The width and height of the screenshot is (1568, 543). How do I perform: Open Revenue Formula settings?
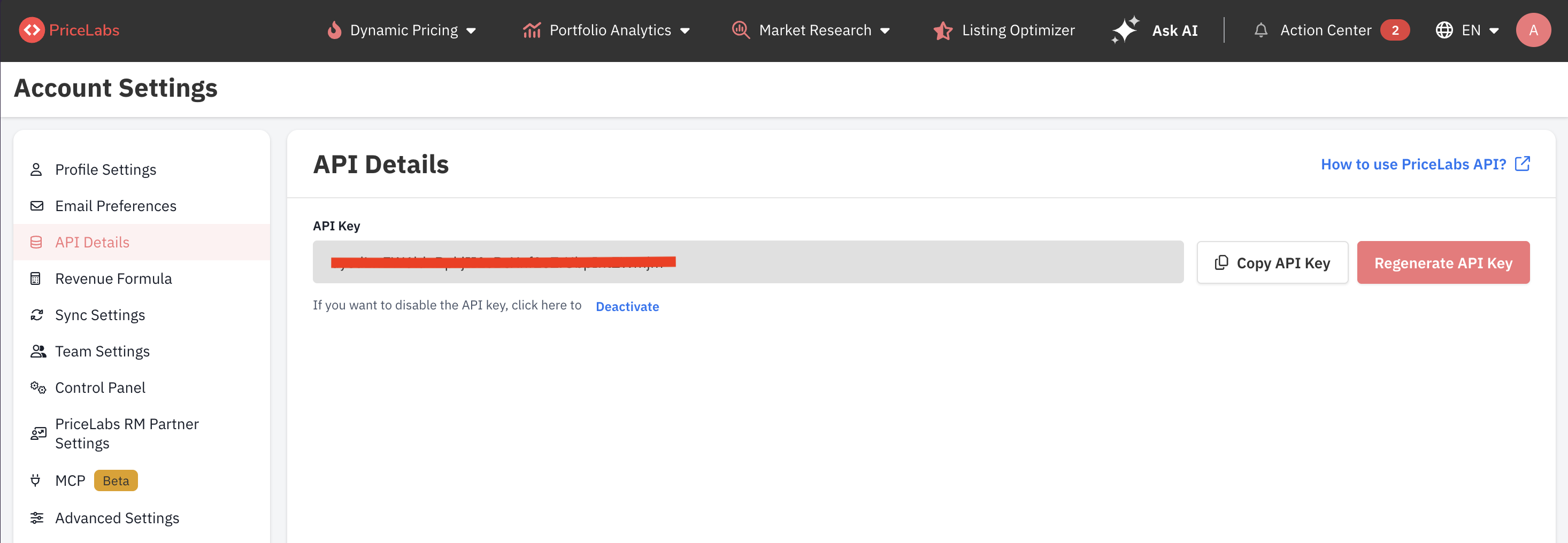pos(141,278)
